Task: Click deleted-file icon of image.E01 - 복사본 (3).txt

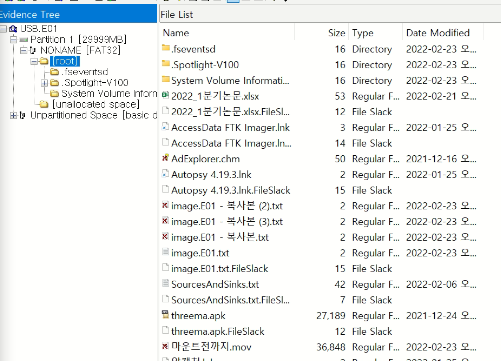Action: [165, 221]
